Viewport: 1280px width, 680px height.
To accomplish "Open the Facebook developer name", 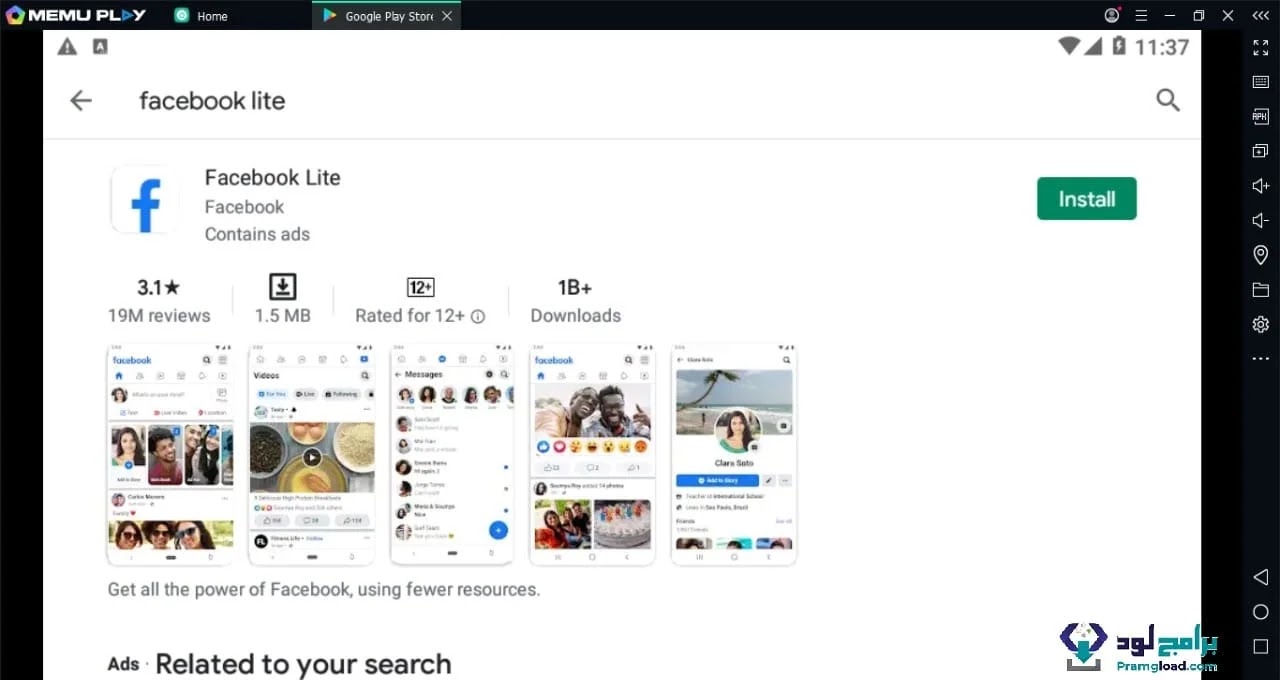I will point(244,207).
